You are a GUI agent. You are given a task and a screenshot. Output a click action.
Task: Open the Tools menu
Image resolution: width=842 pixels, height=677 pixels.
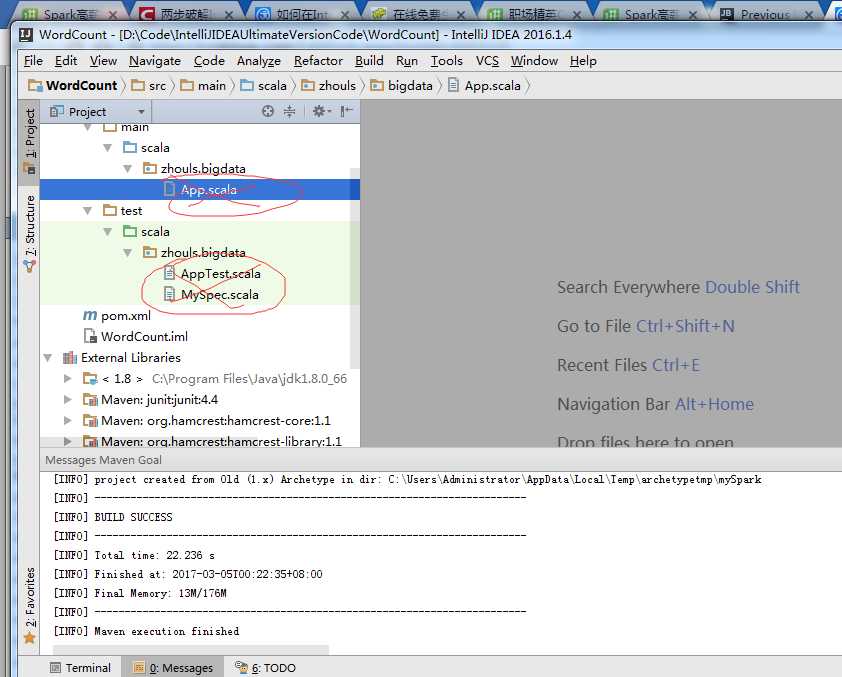coord(446,61)
